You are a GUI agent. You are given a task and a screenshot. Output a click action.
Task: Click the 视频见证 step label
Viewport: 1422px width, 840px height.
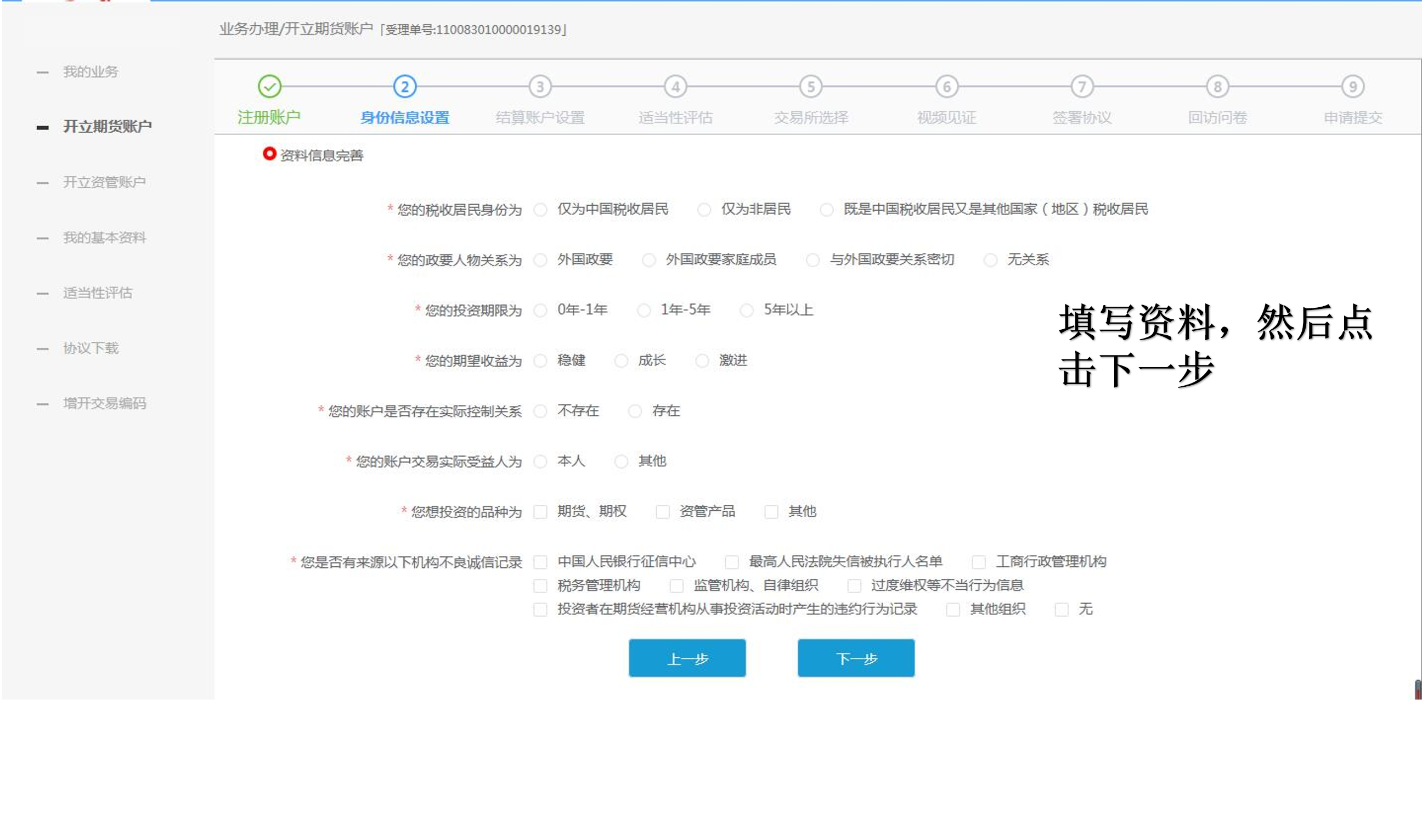tap(947, 118)
